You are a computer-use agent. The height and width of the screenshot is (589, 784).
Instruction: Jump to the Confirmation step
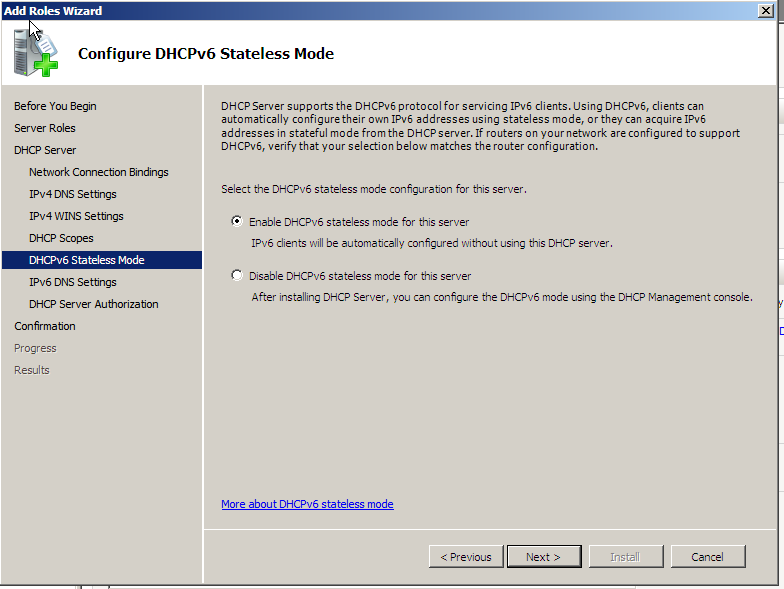[44, 326]
